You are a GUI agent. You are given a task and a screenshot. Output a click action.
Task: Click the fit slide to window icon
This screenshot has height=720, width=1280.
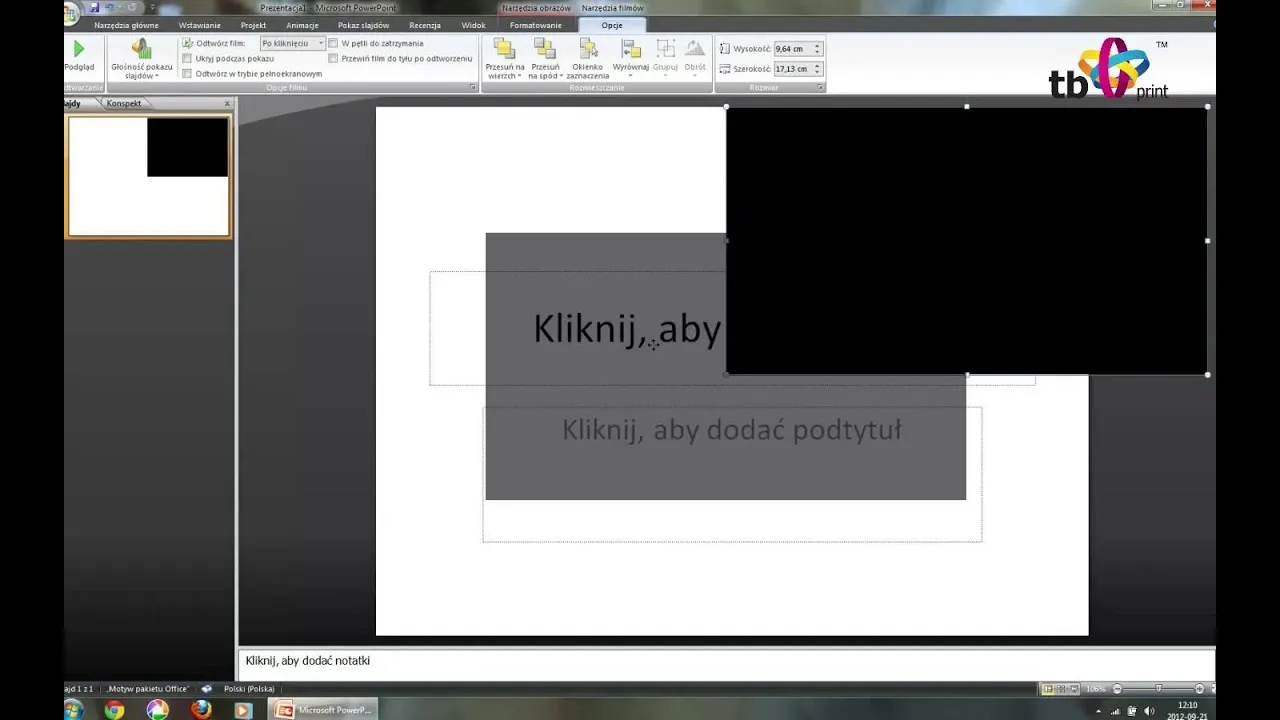[1211, 689]
